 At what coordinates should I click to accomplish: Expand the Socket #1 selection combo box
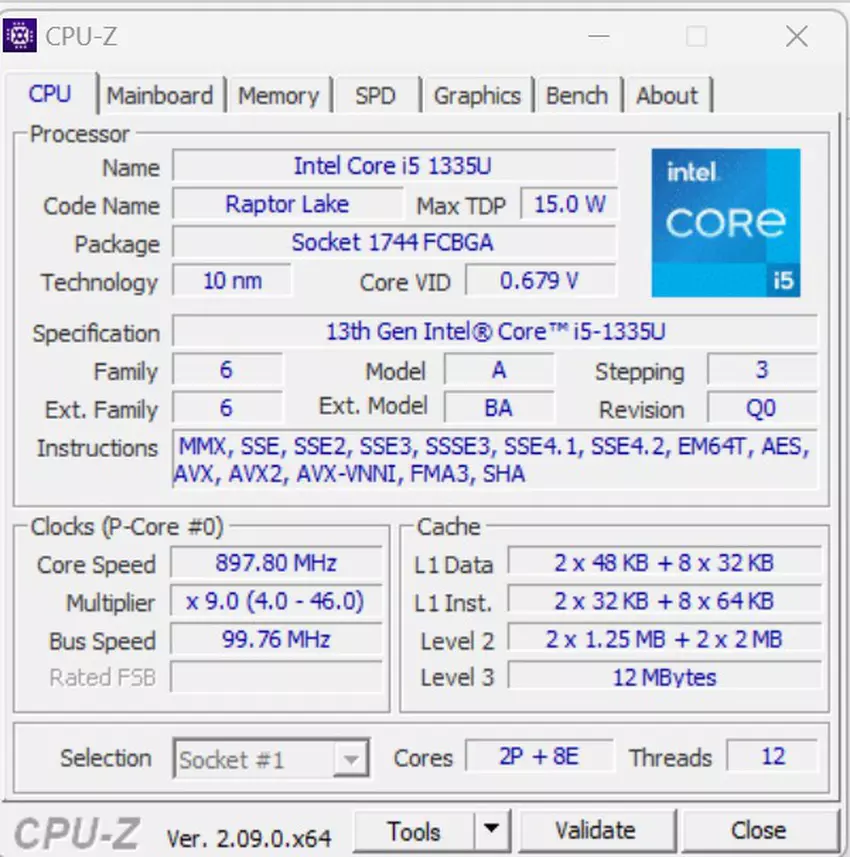pos(349,760)
